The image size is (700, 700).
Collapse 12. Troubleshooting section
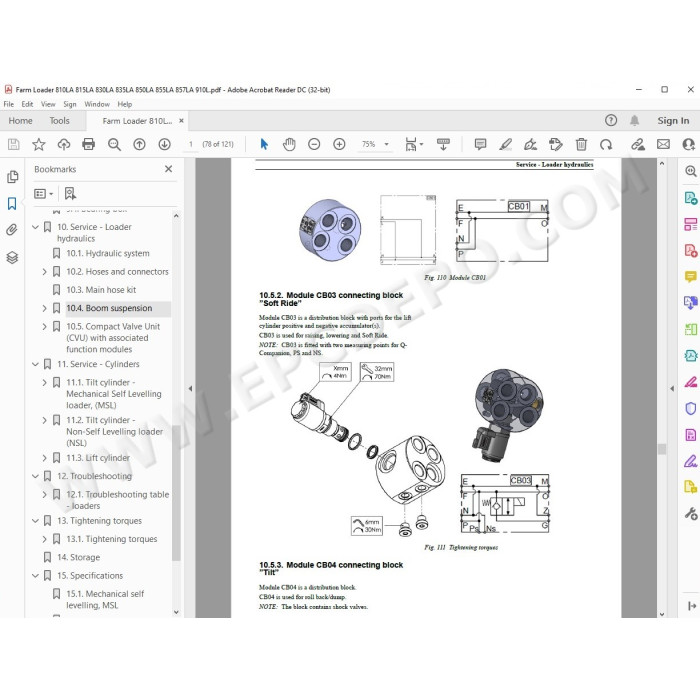pos(35,476)
